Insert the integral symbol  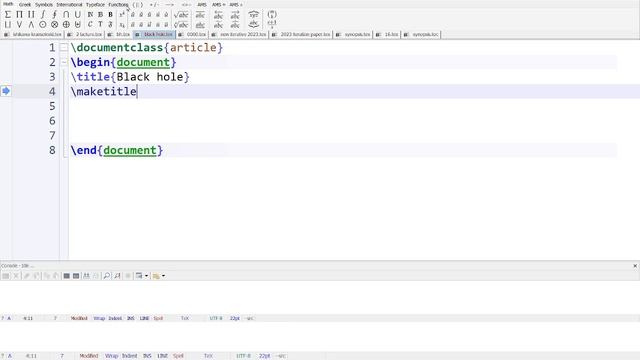coord(42,15)
